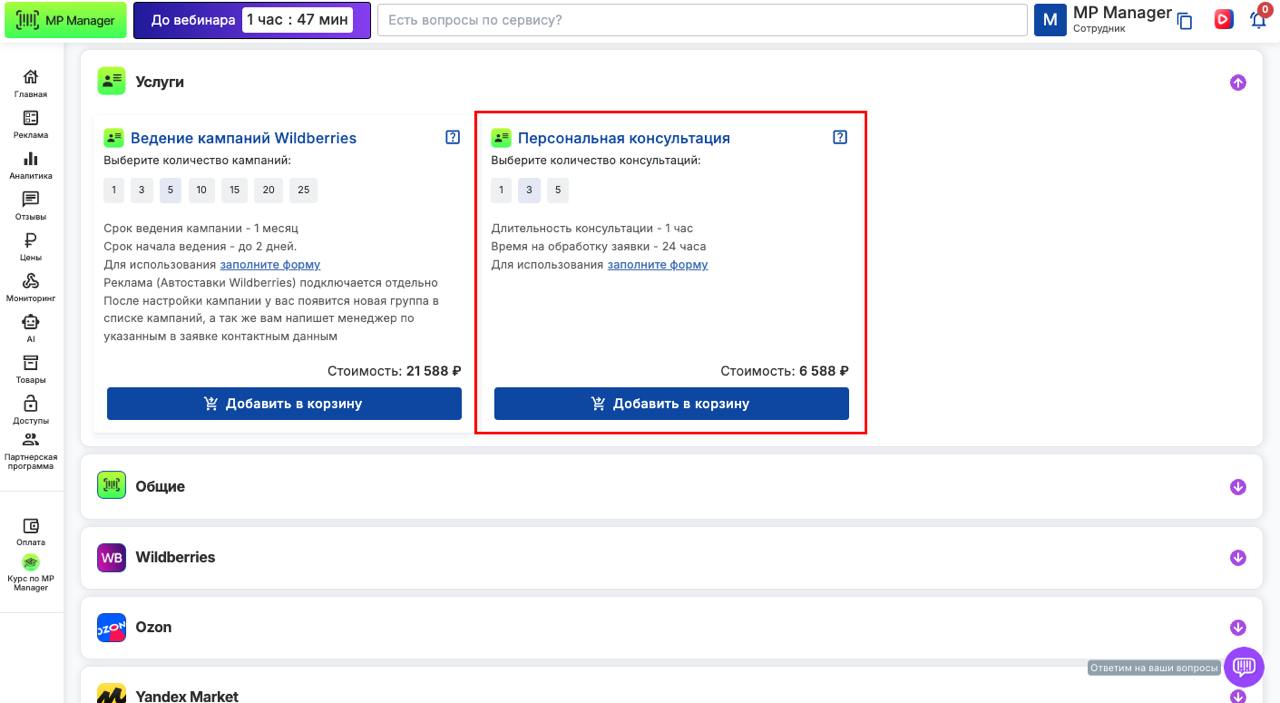The image size is (1280, 703).
Task: Open Реклама section in sidebar
Action: pos(30,119)
